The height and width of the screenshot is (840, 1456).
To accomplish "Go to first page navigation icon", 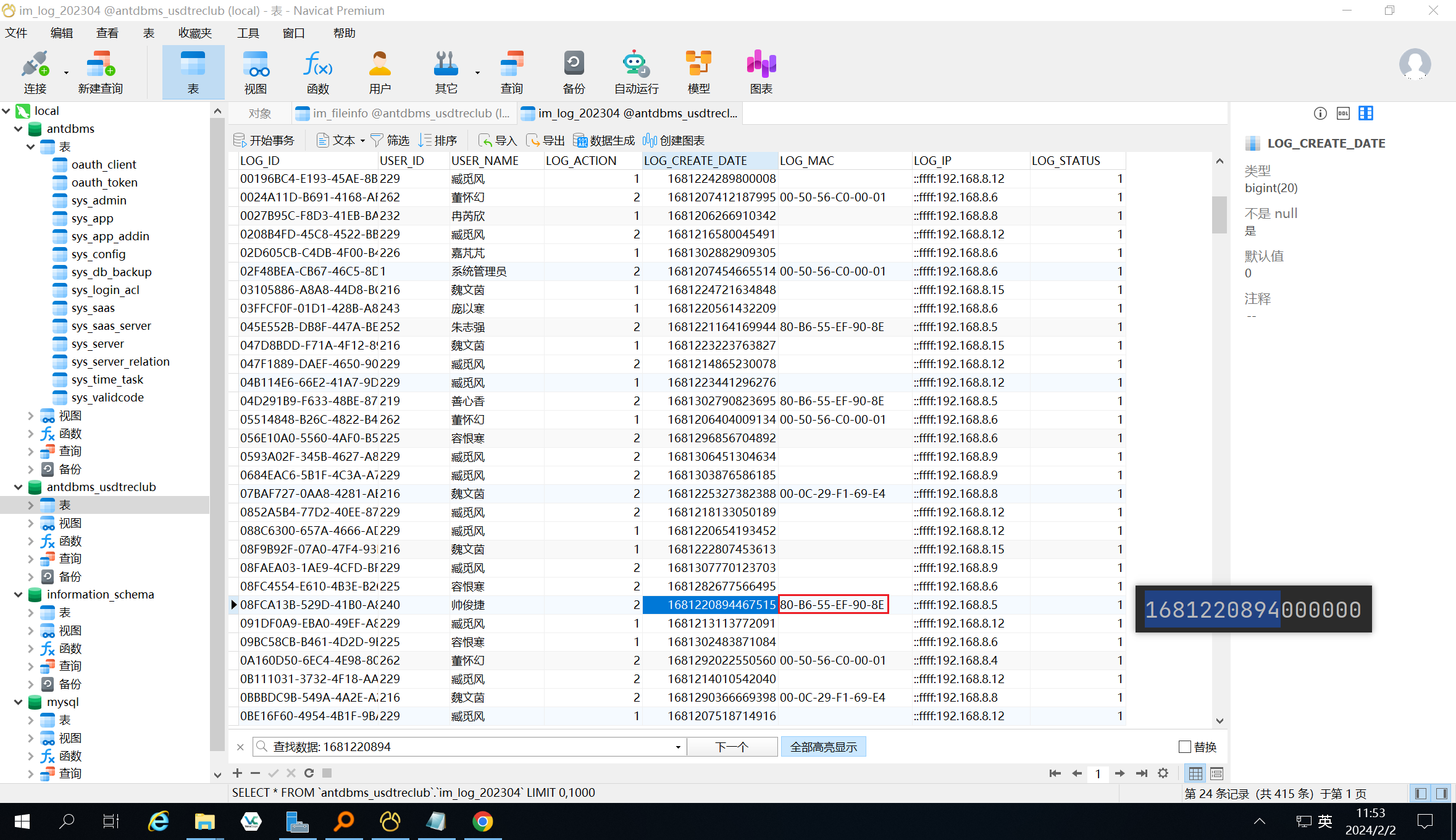I will [x=1055, y=773].
